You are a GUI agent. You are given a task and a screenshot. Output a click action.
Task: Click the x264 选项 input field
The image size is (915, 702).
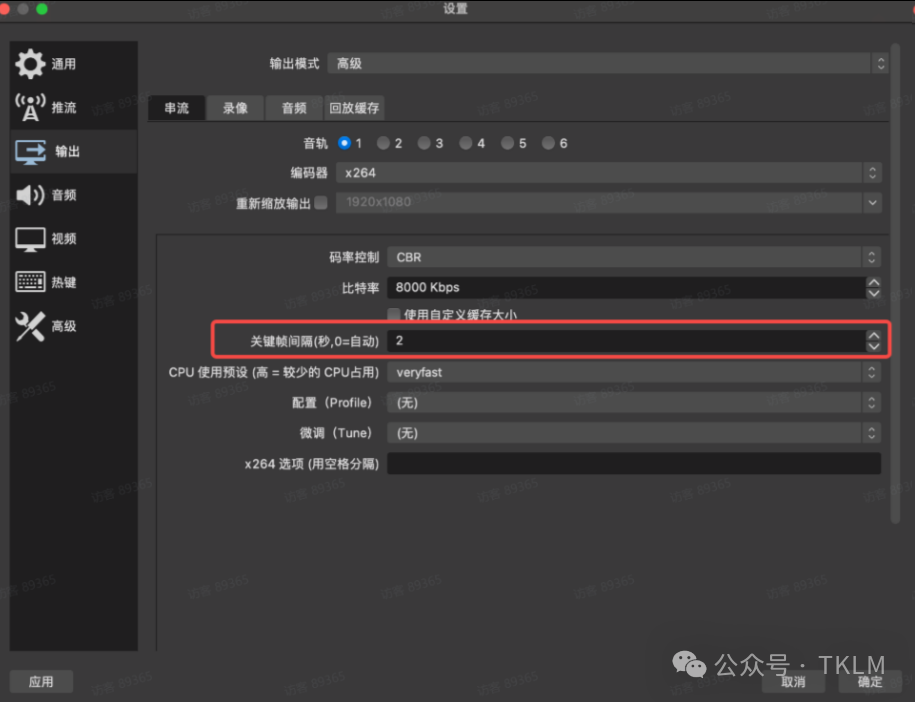(x=635, y=463)
